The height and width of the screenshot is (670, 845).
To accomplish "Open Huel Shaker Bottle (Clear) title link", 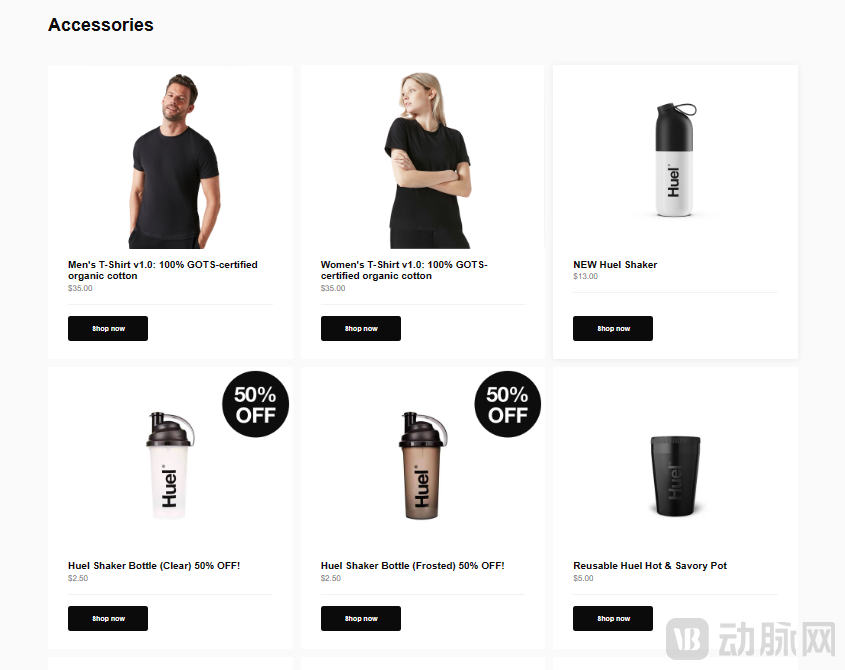I will tap(154, 565).
